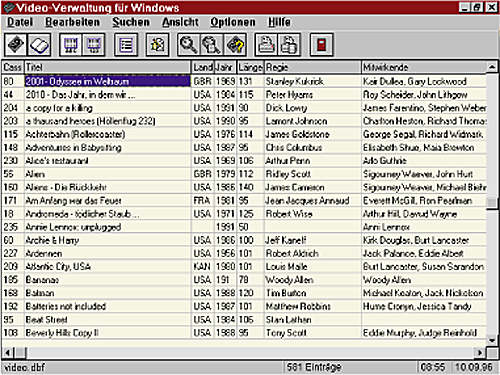Screen dimensions: 500x375
Task: Open the Bearbeiten menu
Action: 72,22
